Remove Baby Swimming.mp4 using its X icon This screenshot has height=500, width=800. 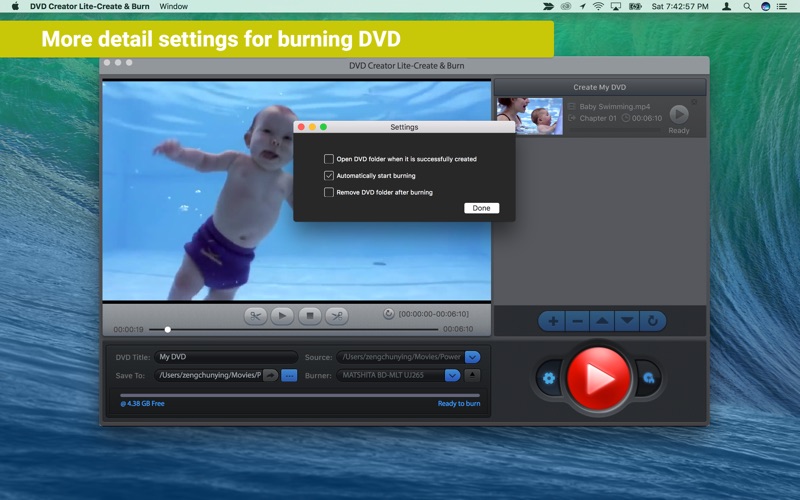(x=694, y=102)
